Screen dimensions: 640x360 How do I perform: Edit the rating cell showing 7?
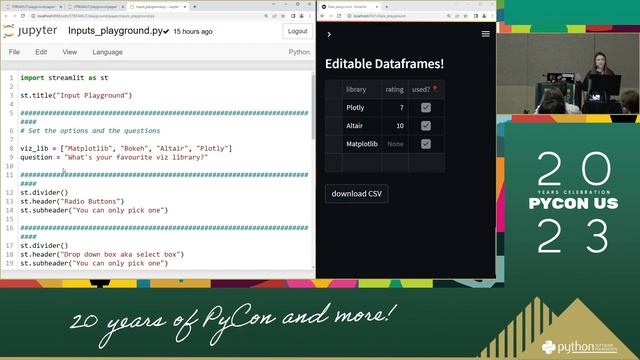coord(394,108)
